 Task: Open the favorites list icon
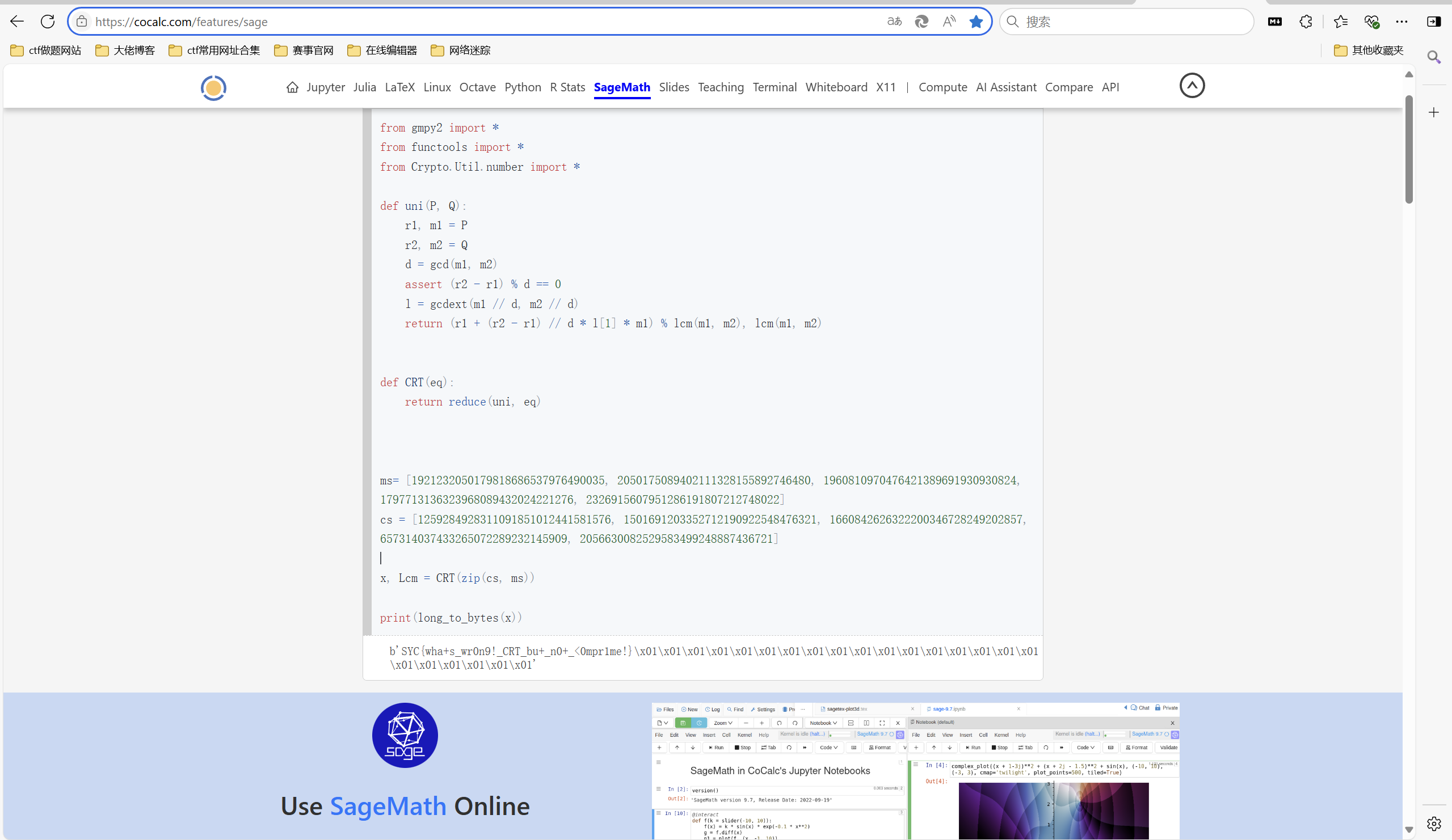coord(1341,22)
